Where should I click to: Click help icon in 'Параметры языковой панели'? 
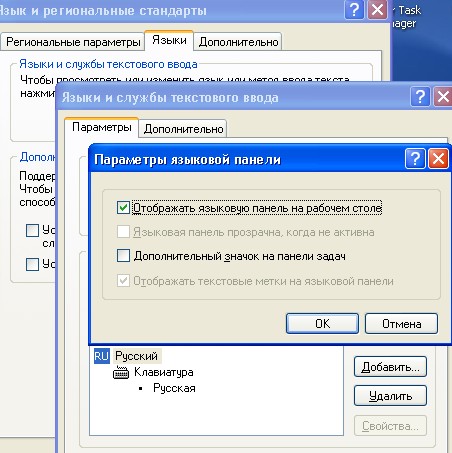(x=415, y=159)
